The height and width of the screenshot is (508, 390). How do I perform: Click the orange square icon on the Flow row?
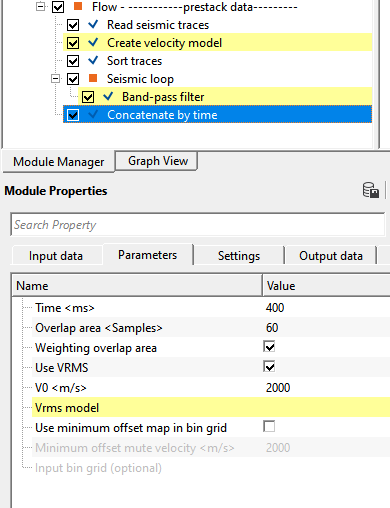(x=78, y=6)
